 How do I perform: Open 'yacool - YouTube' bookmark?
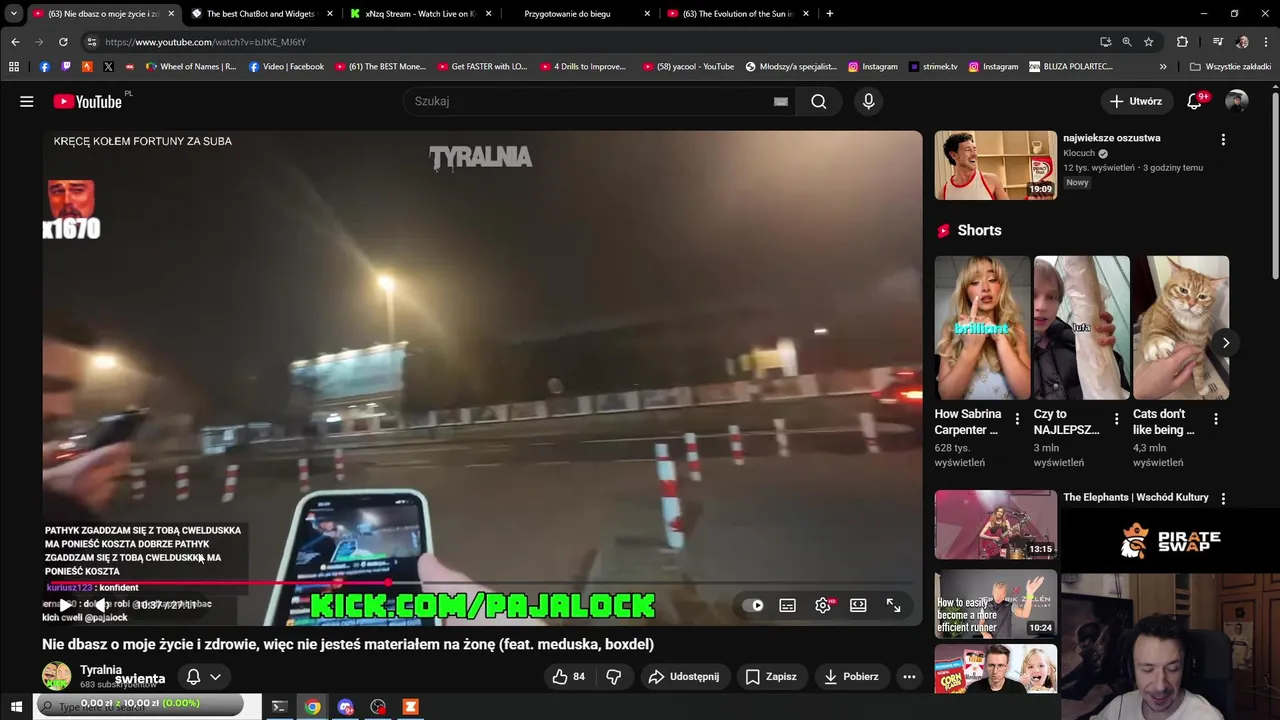pyautogui.click(x=688, y=67)
